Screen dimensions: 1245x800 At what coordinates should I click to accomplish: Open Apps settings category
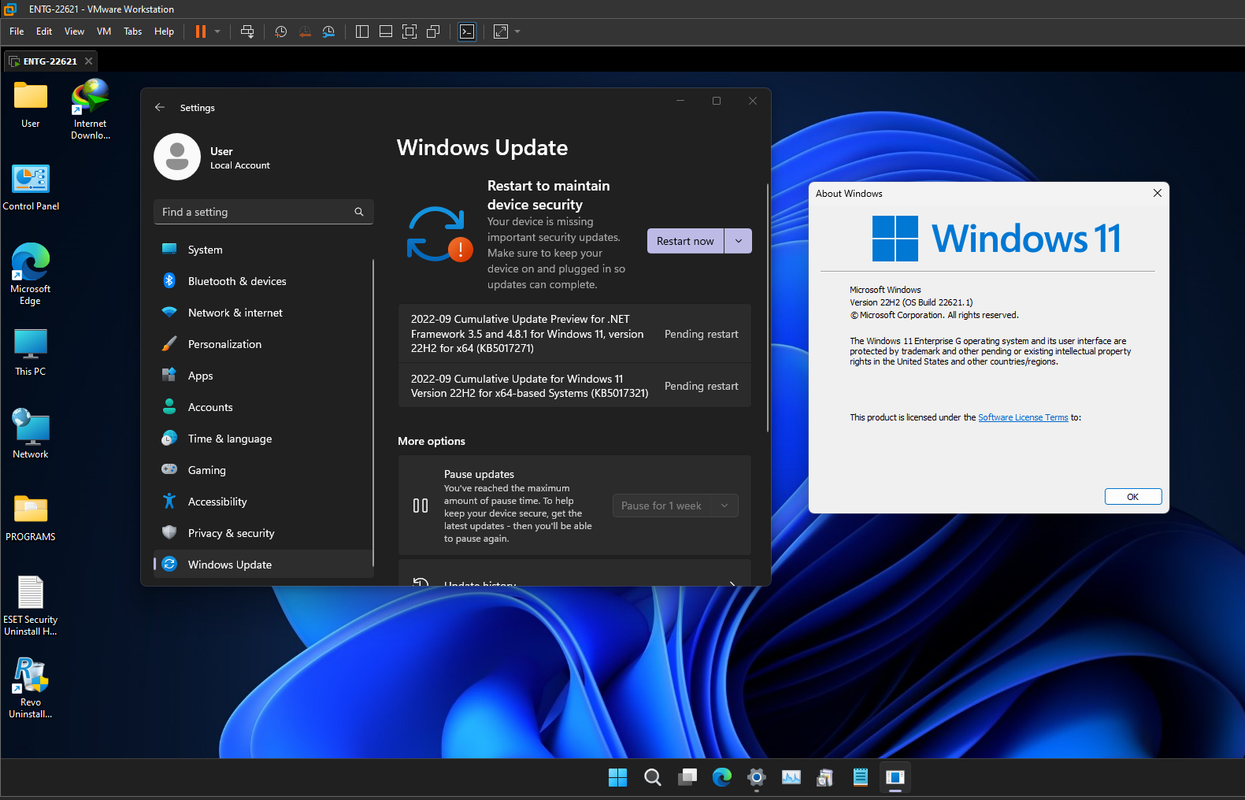264,375
